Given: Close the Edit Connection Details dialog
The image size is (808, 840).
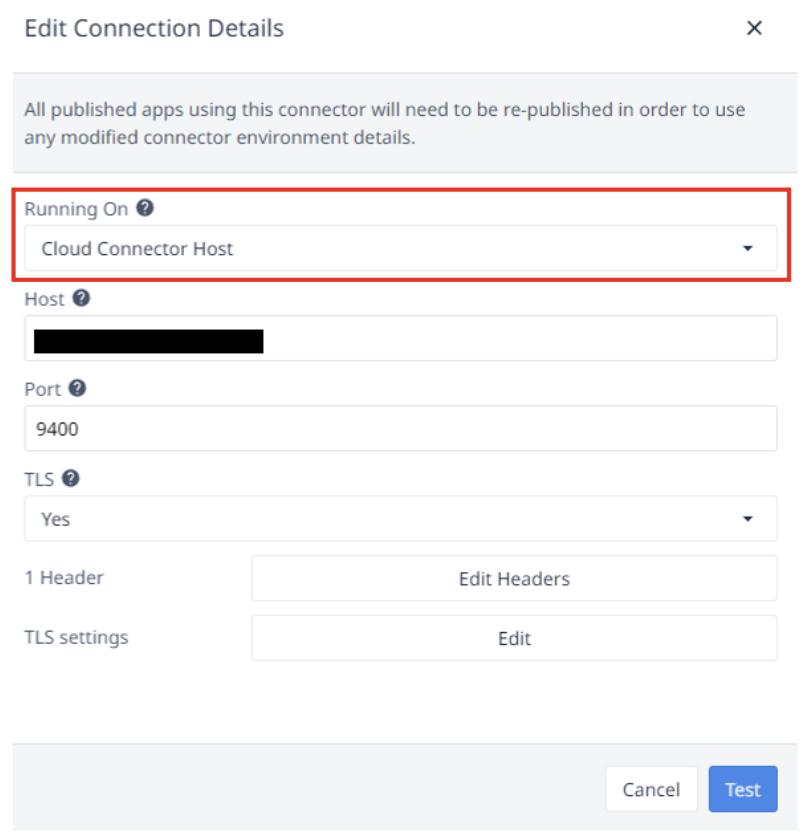Looking at the screenshot, I should (x=755, y=28).
